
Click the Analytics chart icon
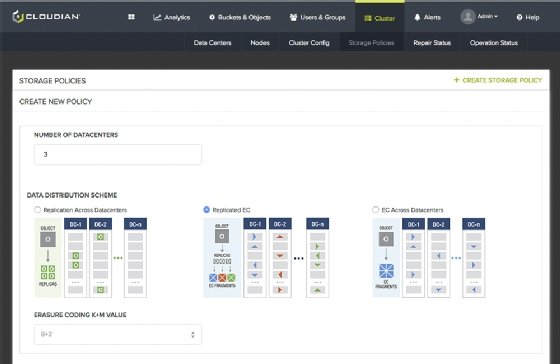click(157, 17)
